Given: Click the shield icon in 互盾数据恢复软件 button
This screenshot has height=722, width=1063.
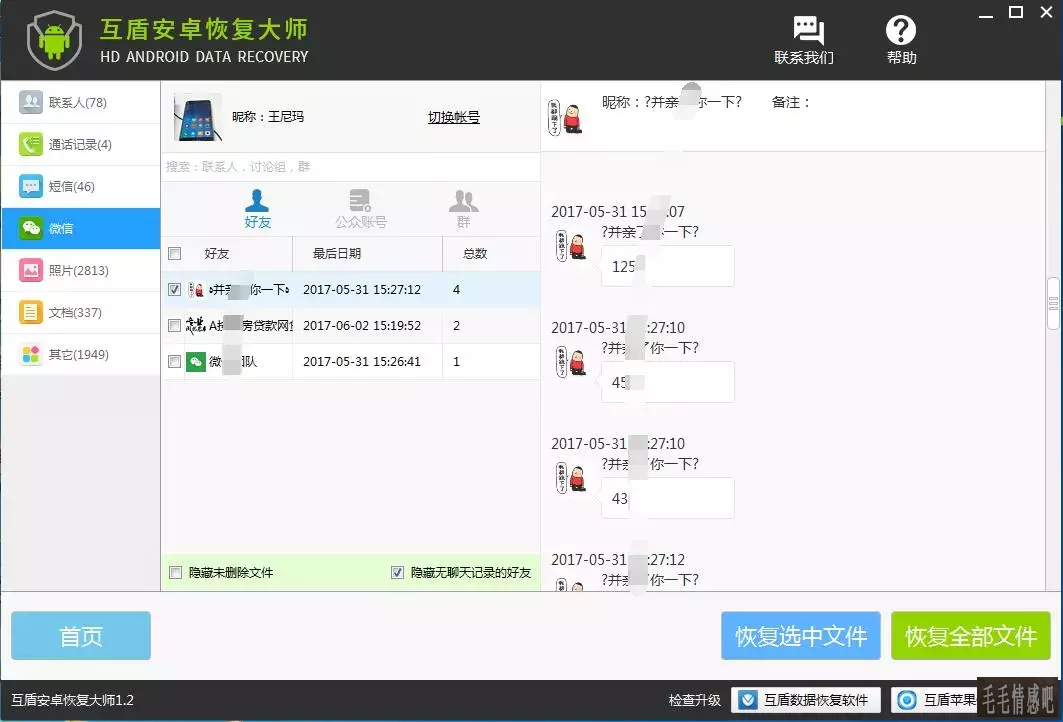Looking at the screenshot, I should click(x=748, y=700).
